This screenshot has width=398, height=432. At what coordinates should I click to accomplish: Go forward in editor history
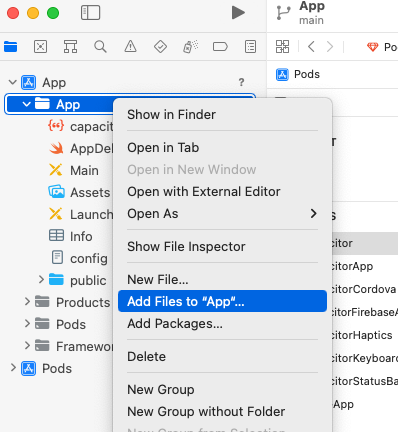click(330, 47)
